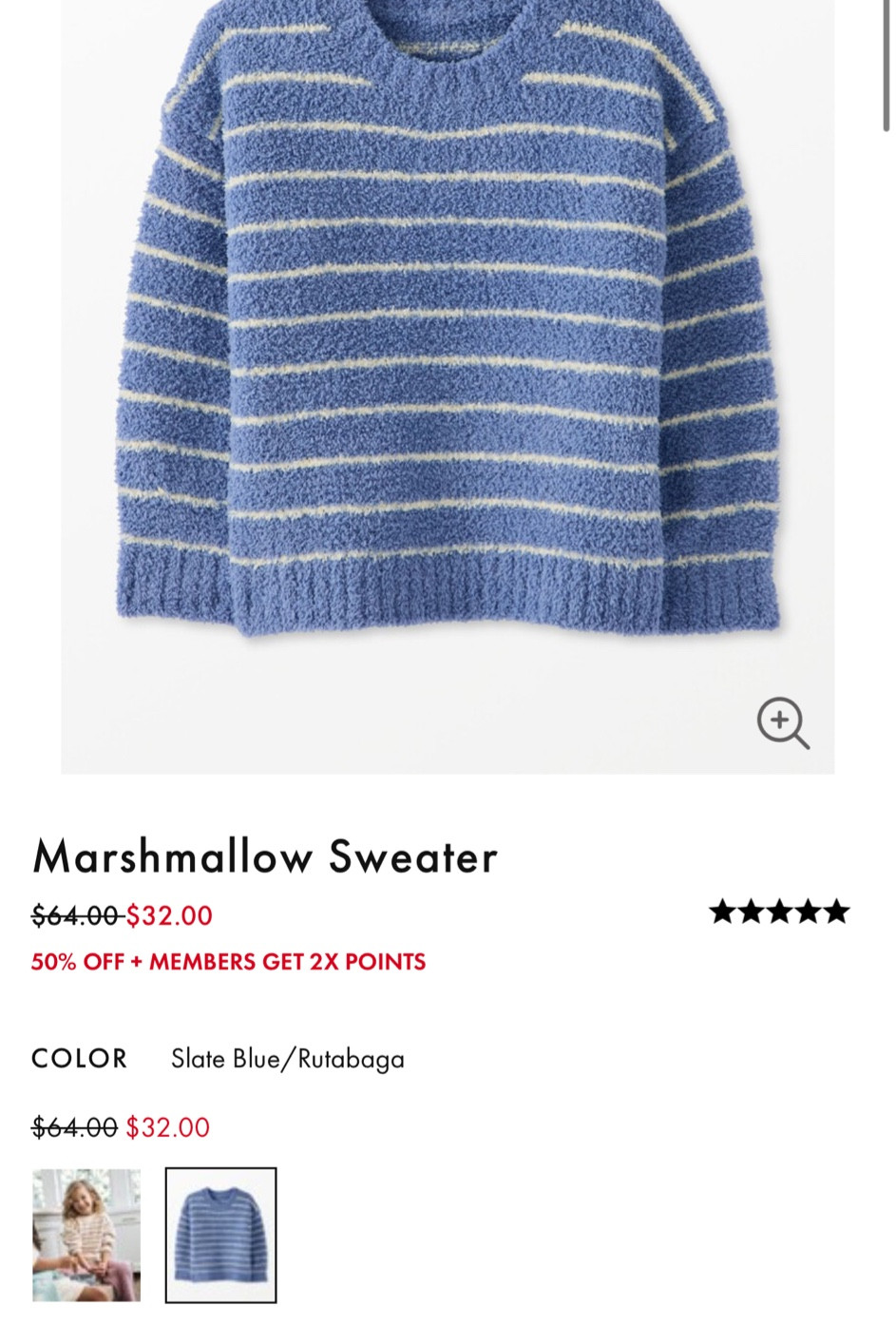This screenshot has width=896, height=1344.
Task: Click the 50% OFF members promo text
Action: pyautogui.click(x=228, y=962)
